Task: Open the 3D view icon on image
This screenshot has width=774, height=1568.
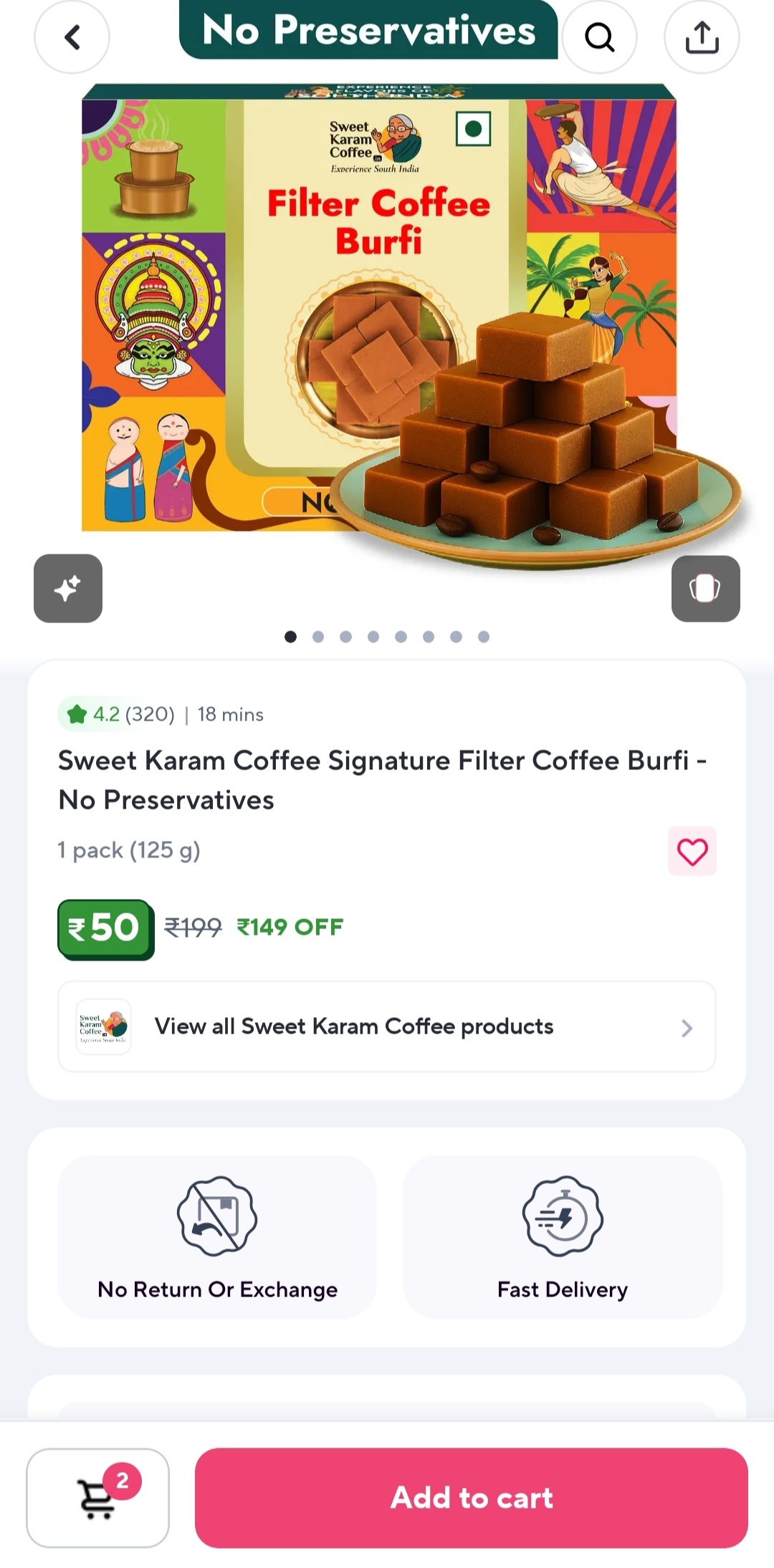Action: (705, 588)
